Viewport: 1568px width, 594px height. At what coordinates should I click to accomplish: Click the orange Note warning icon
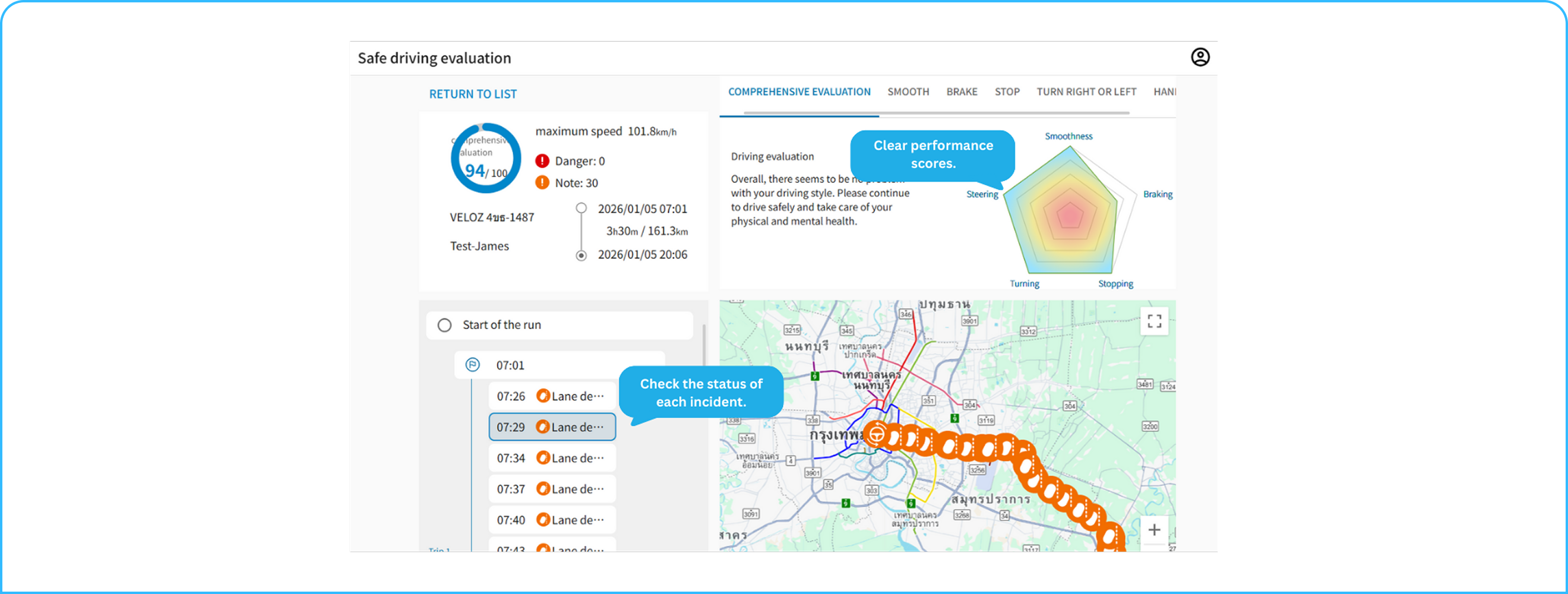[542, 182]
